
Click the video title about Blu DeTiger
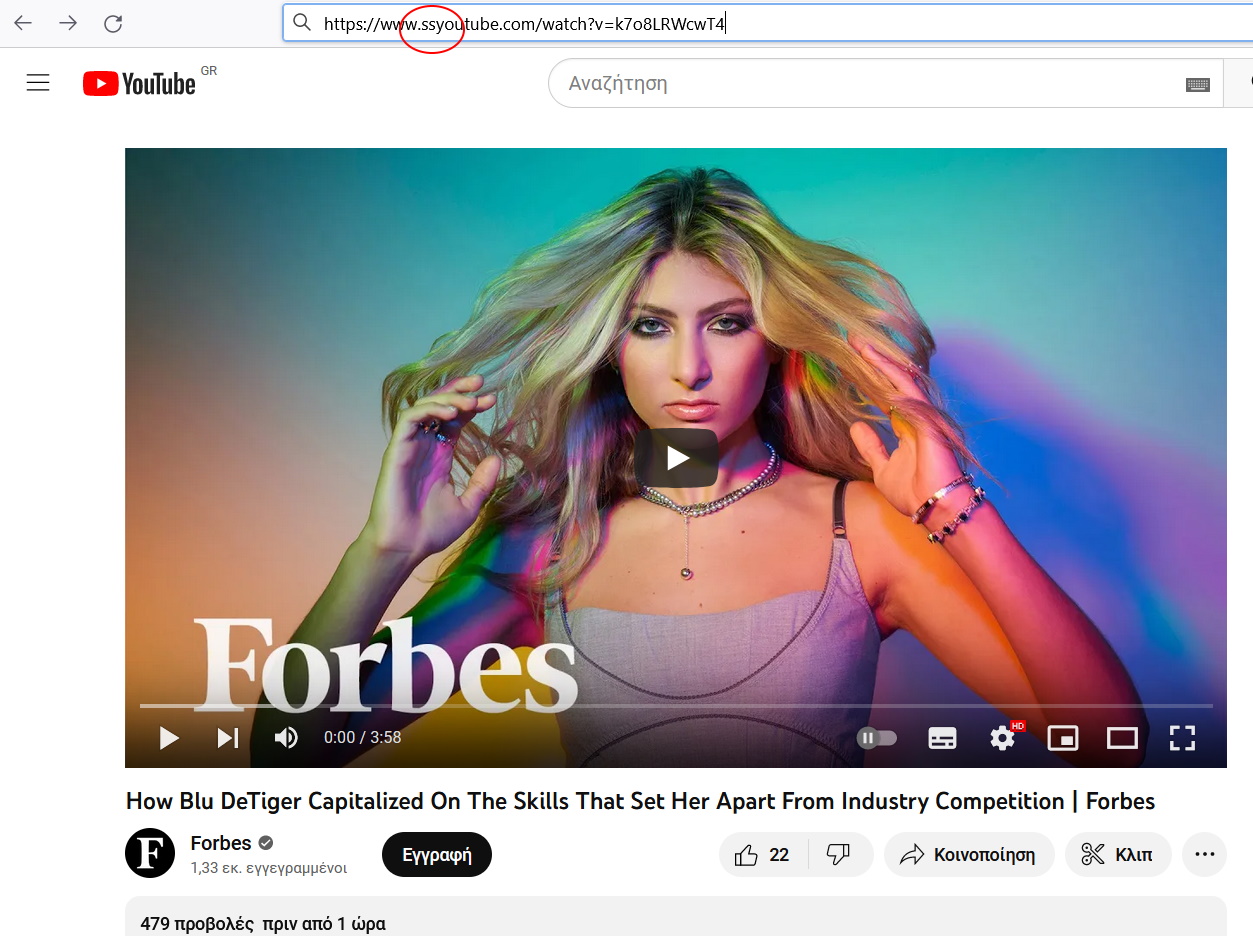point(640,801)
